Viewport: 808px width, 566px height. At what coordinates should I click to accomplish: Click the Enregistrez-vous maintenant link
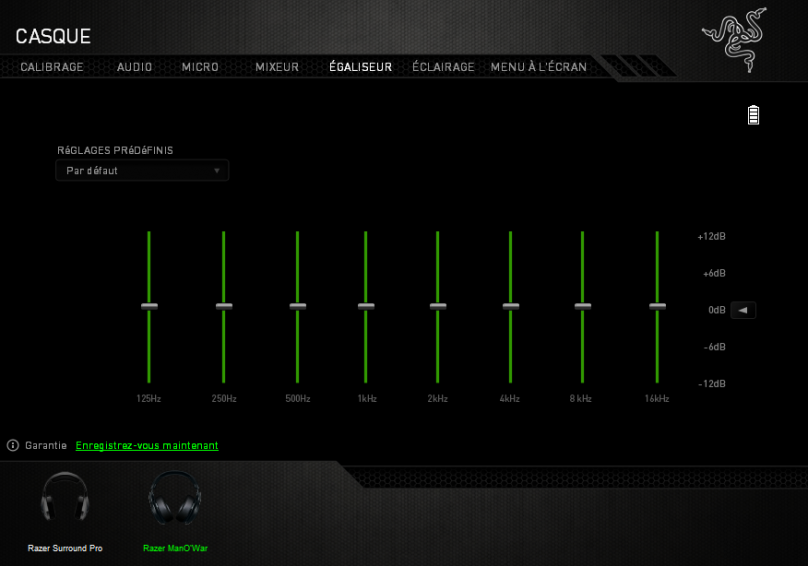click(147, 445)
